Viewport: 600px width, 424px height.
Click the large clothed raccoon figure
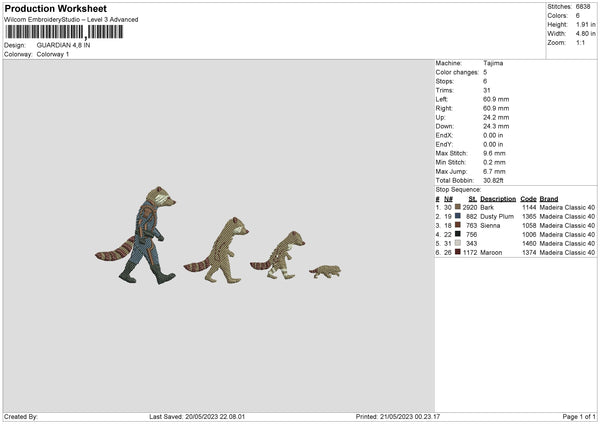(136, 235)
